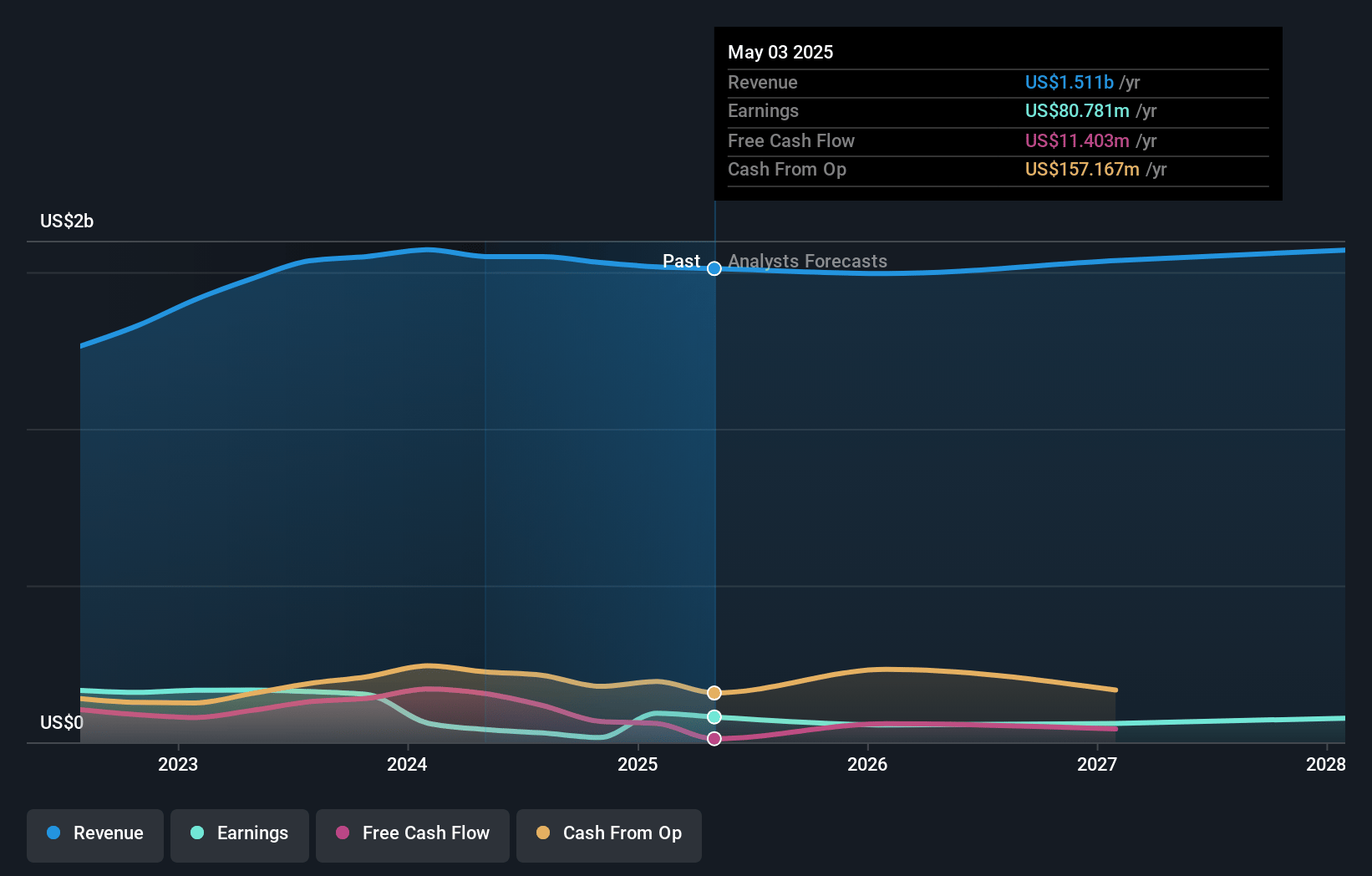The height and width of the screenshot is (876, 1372).
Task: Click the US$2b y-axis label
Action: 67,221
